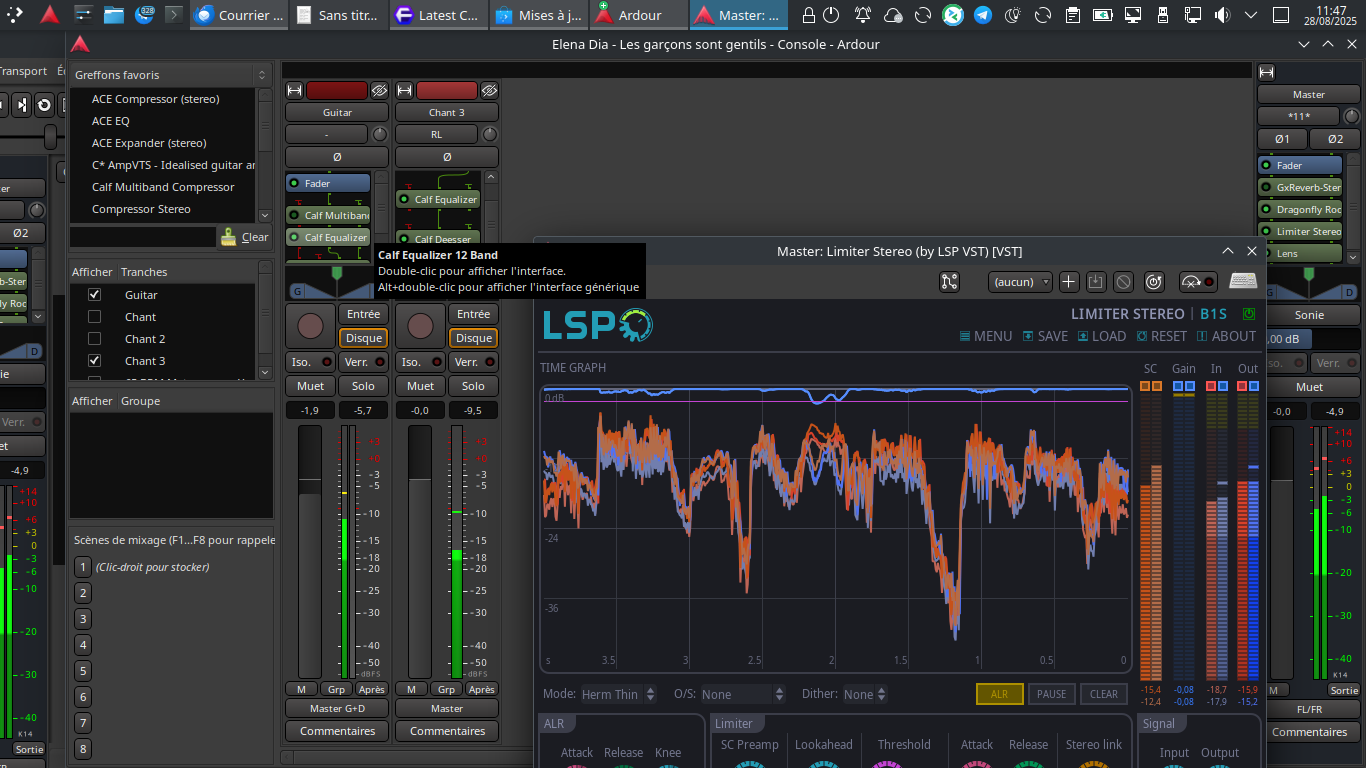Screen dimensions: 1366x768
Task: Open the Mode Herm Thin dropdown
Action: [x=618, y=694]
